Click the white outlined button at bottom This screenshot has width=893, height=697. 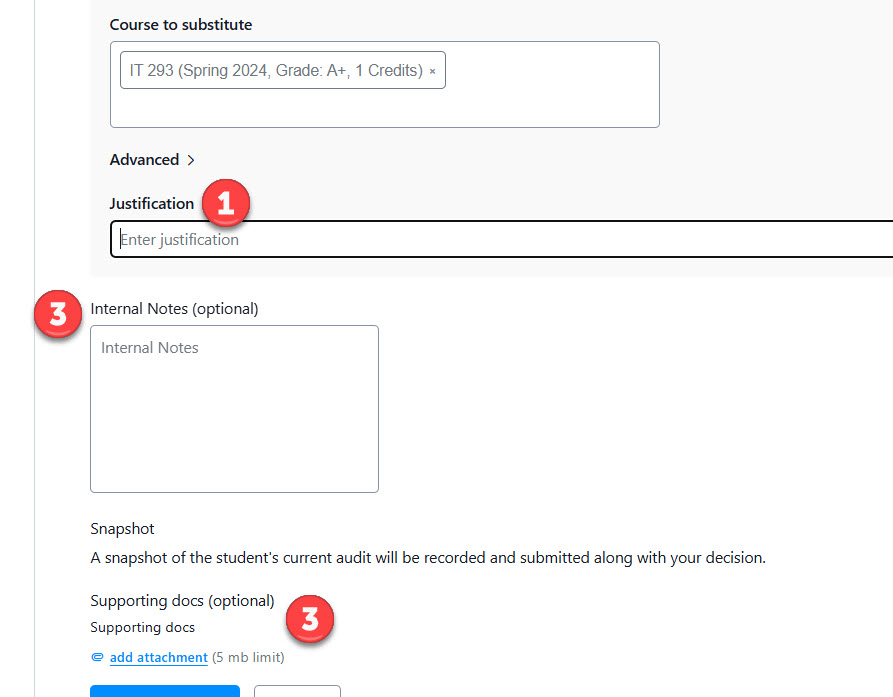pos(297,691)
